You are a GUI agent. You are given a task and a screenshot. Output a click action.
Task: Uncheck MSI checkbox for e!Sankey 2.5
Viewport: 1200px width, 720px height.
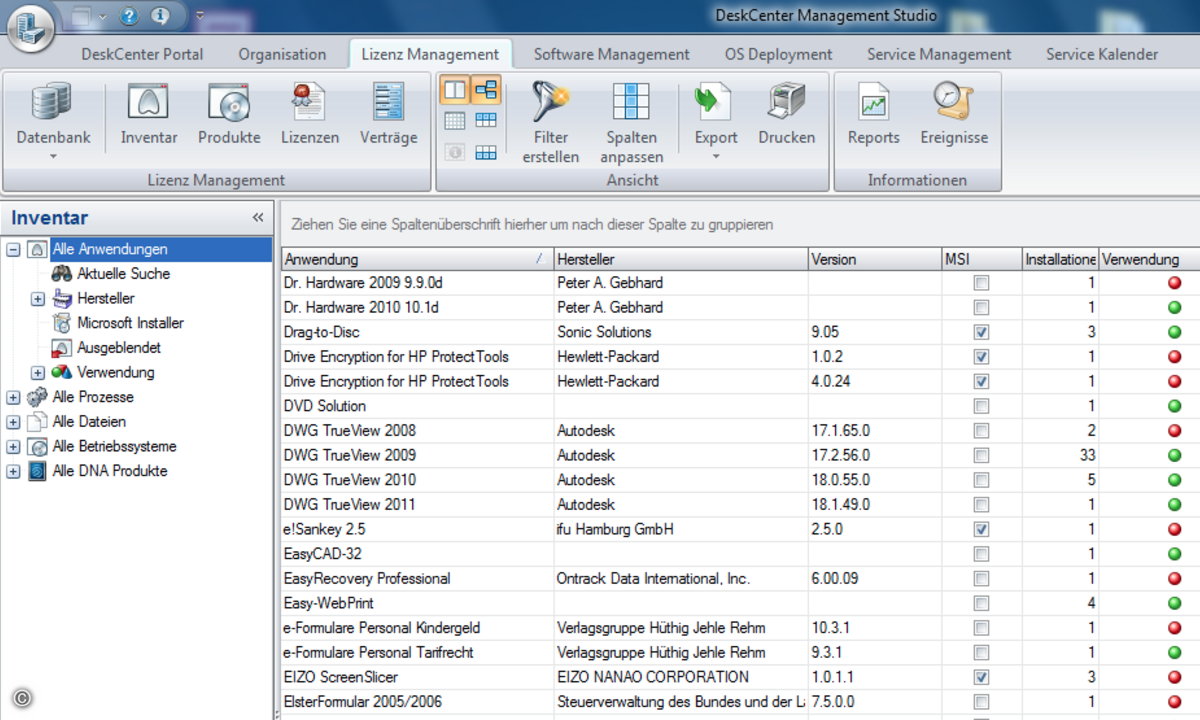(x=981, y=529)
